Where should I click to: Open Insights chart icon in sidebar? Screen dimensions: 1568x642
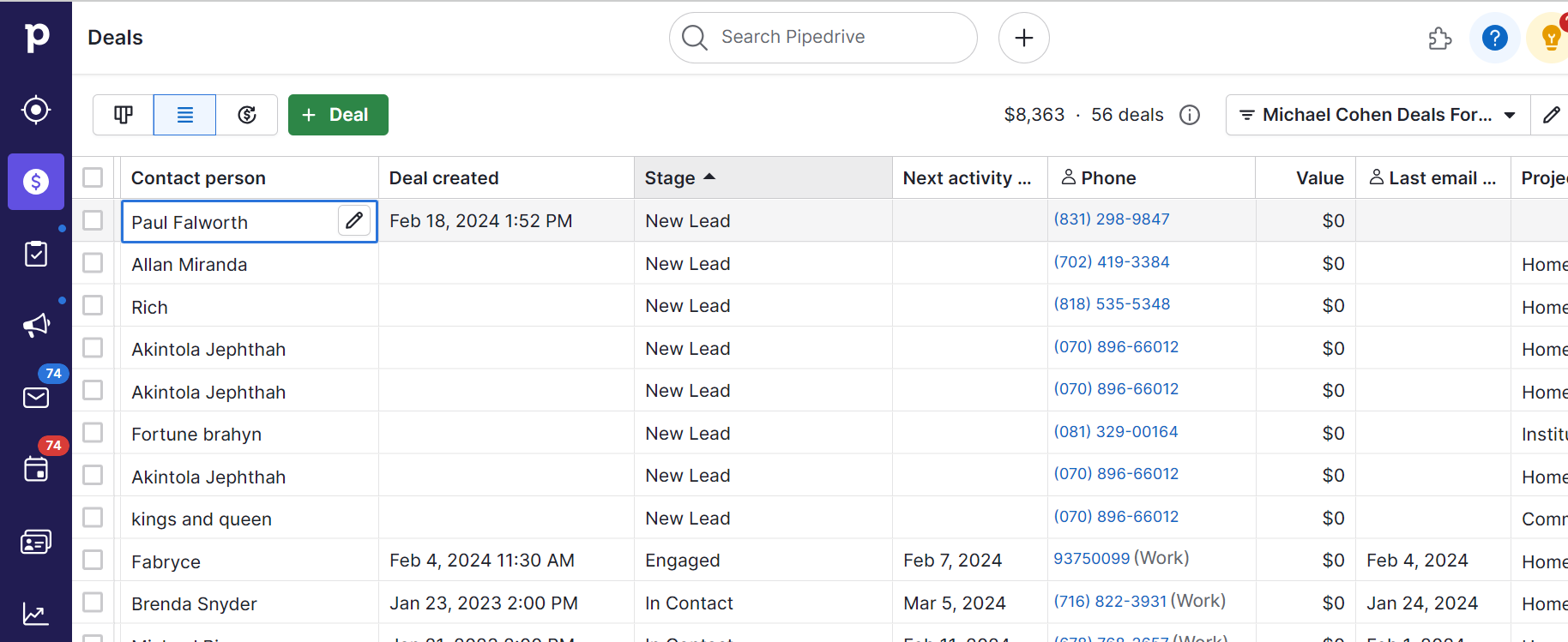36,614
